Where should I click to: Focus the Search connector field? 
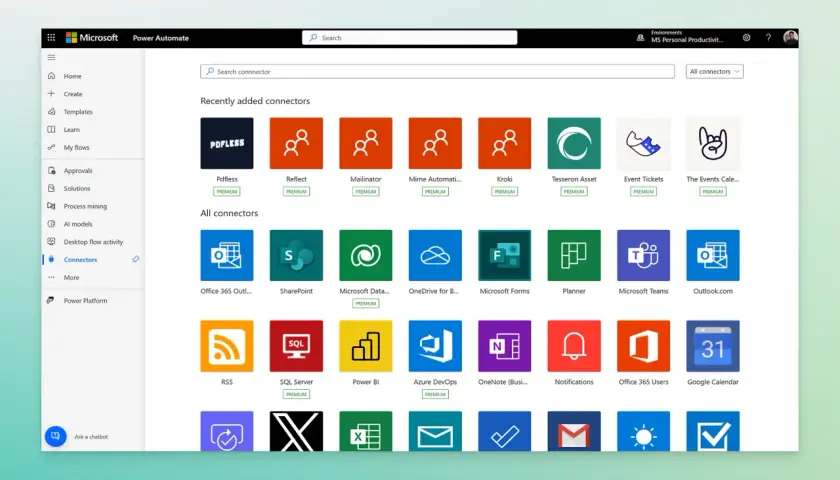point(437,71)
